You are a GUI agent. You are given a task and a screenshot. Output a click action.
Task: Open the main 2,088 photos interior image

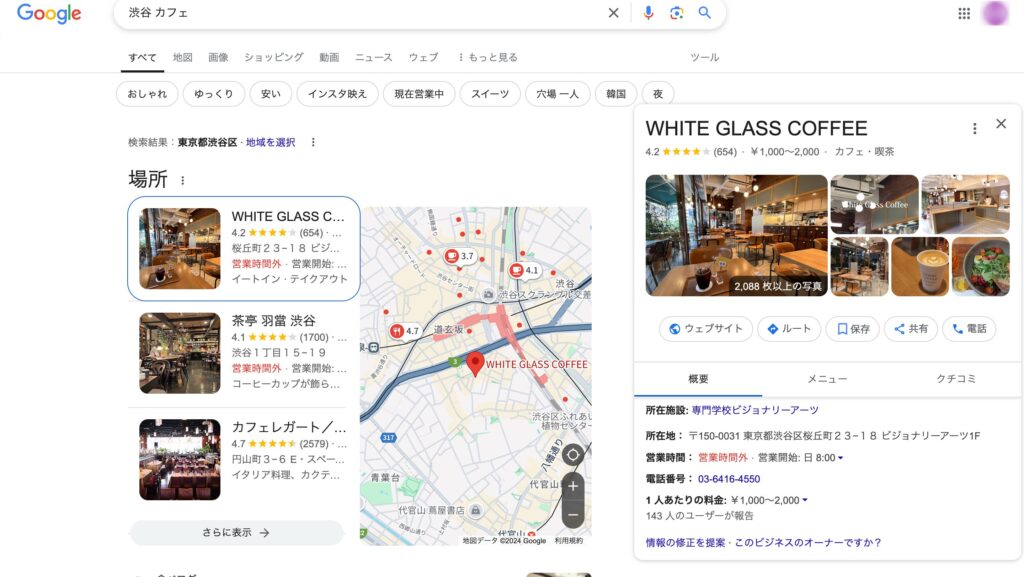pos(736,236)
